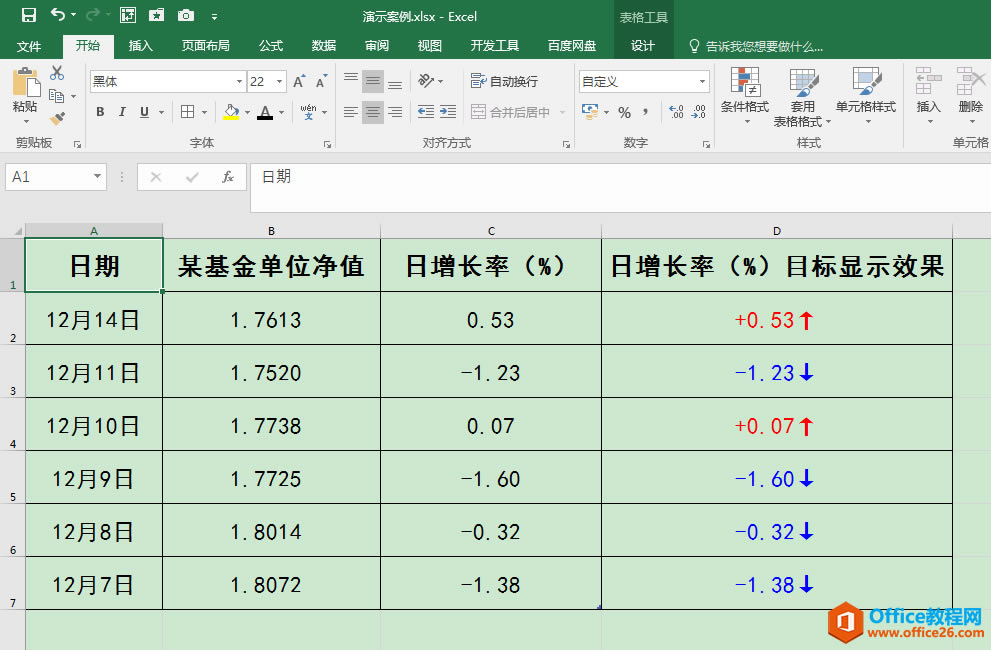
Task: Select row 4 header
Action: (13, 424)
